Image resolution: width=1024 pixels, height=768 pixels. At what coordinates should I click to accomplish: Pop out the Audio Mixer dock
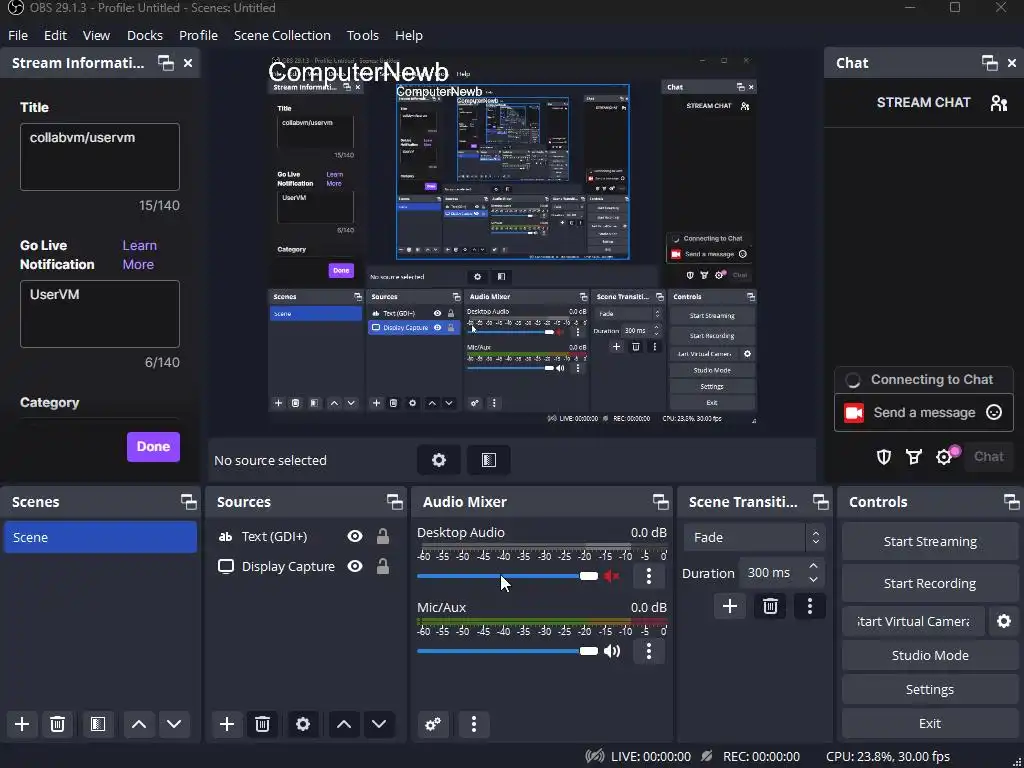point(660,502)
